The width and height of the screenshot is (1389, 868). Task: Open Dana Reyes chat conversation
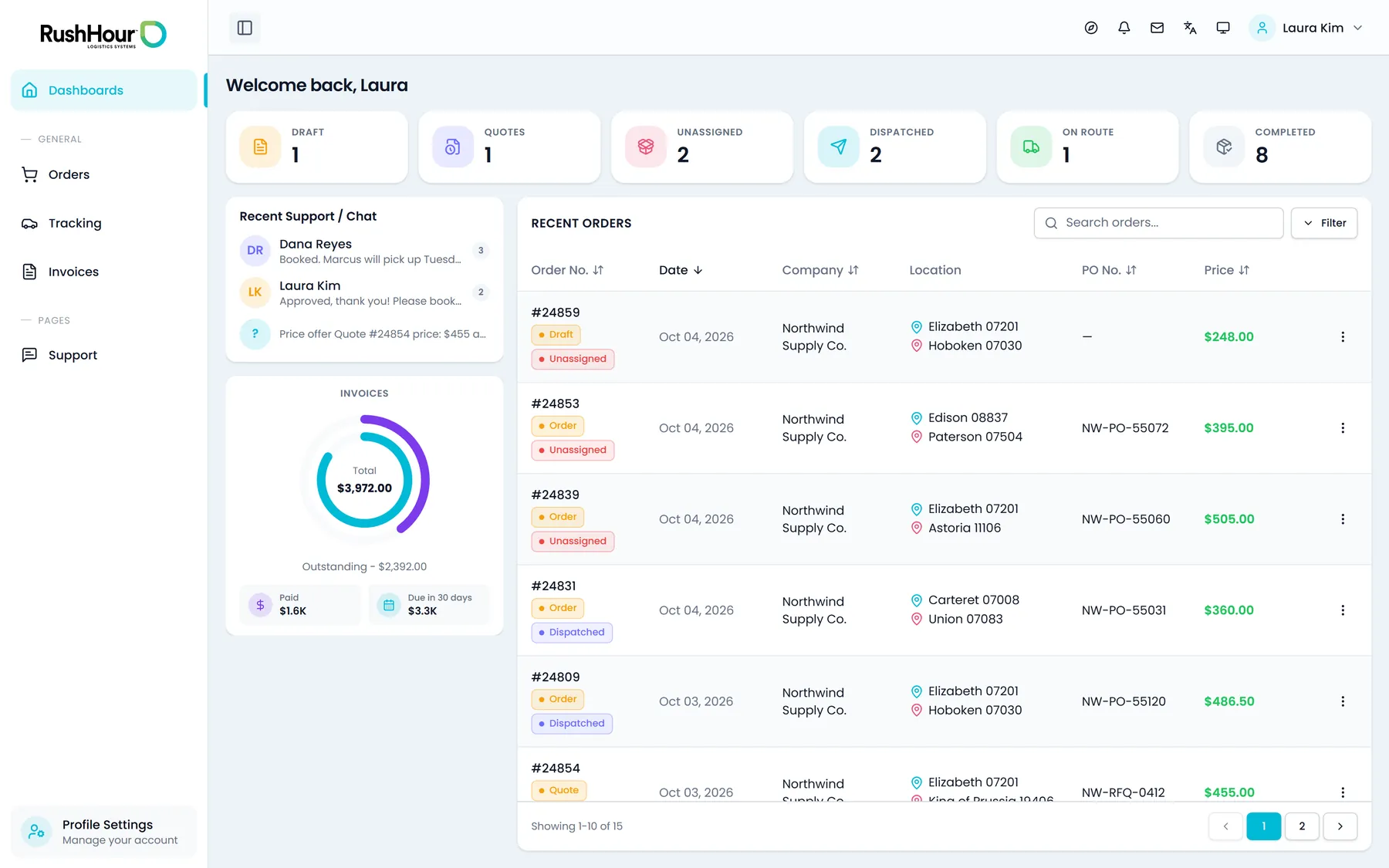(364, 251)
